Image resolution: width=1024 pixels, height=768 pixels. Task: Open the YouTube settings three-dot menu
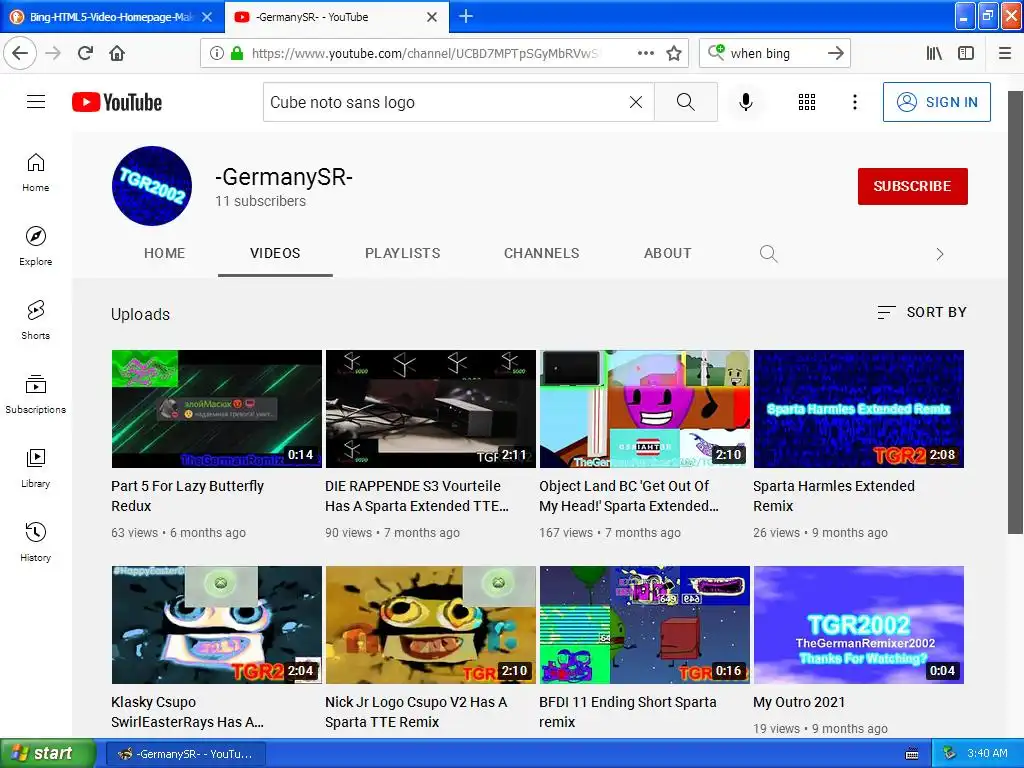(854, 102)
